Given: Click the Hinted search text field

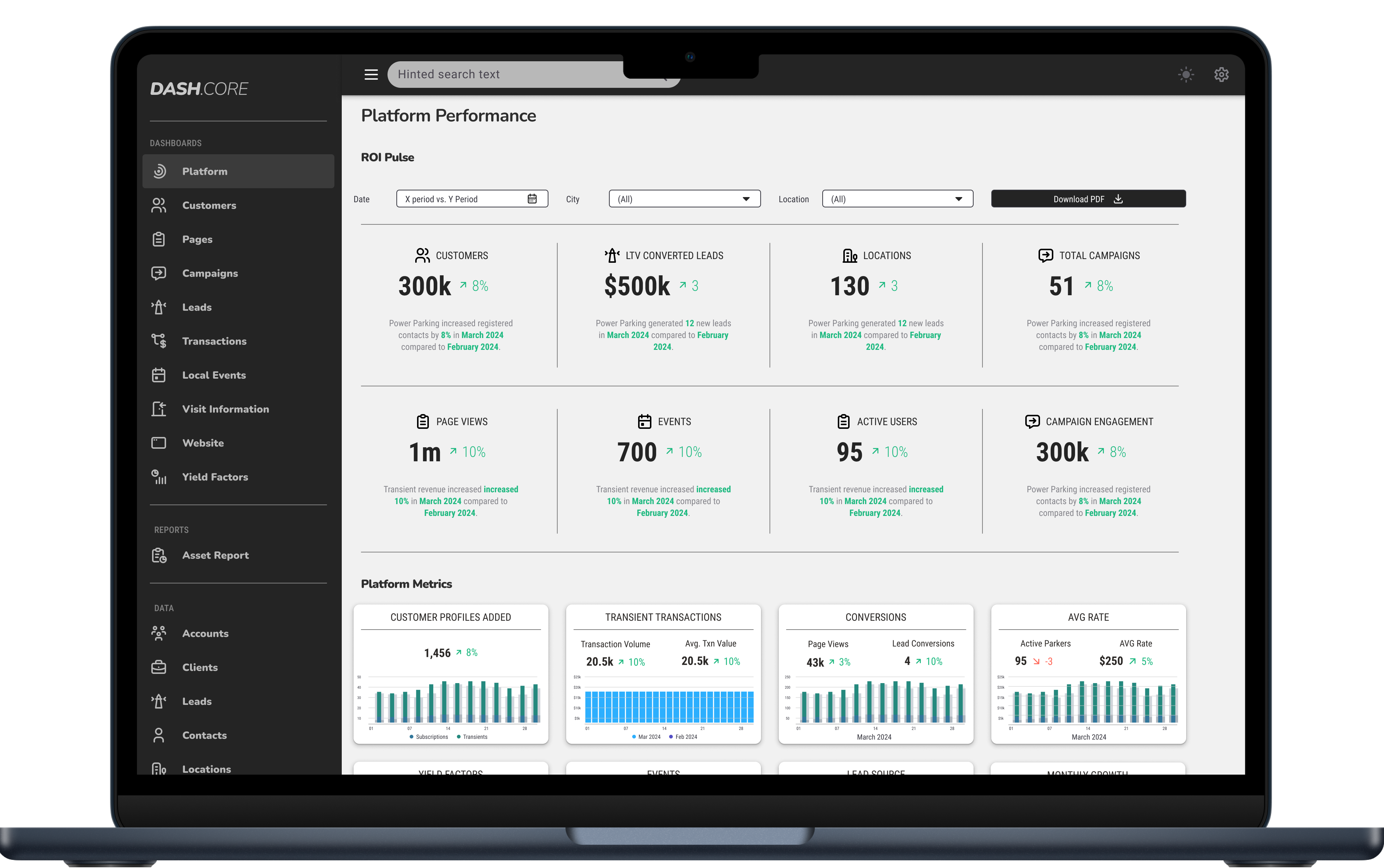Looking at the screenshot, I should [x=505, y=75].
